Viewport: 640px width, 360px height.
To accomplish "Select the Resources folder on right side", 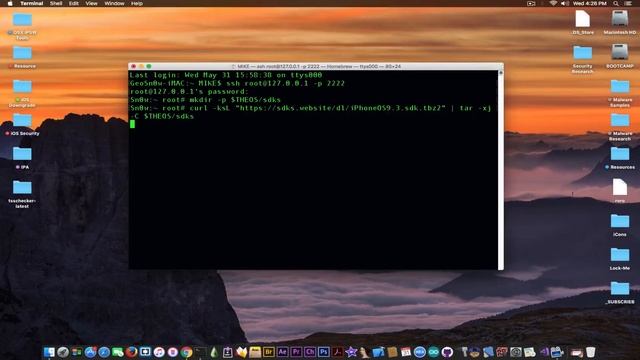I will click(x=620, y=158).
